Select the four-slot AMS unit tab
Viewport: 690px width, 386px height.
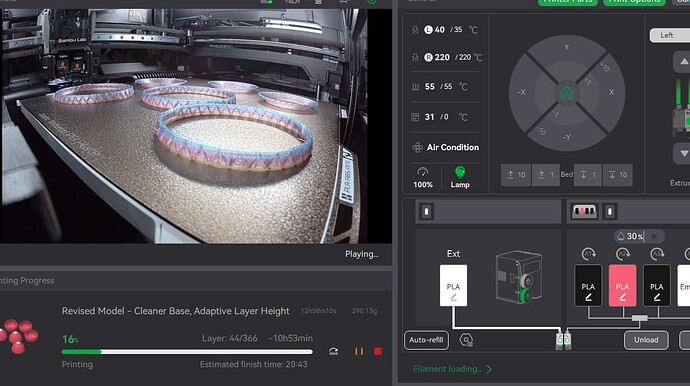click(584, 211)
